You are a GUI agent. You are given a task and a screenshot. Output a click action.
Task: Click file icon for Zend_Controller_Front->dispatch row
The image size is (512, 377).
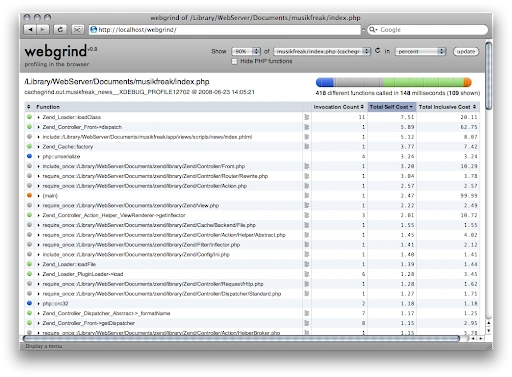307,127
